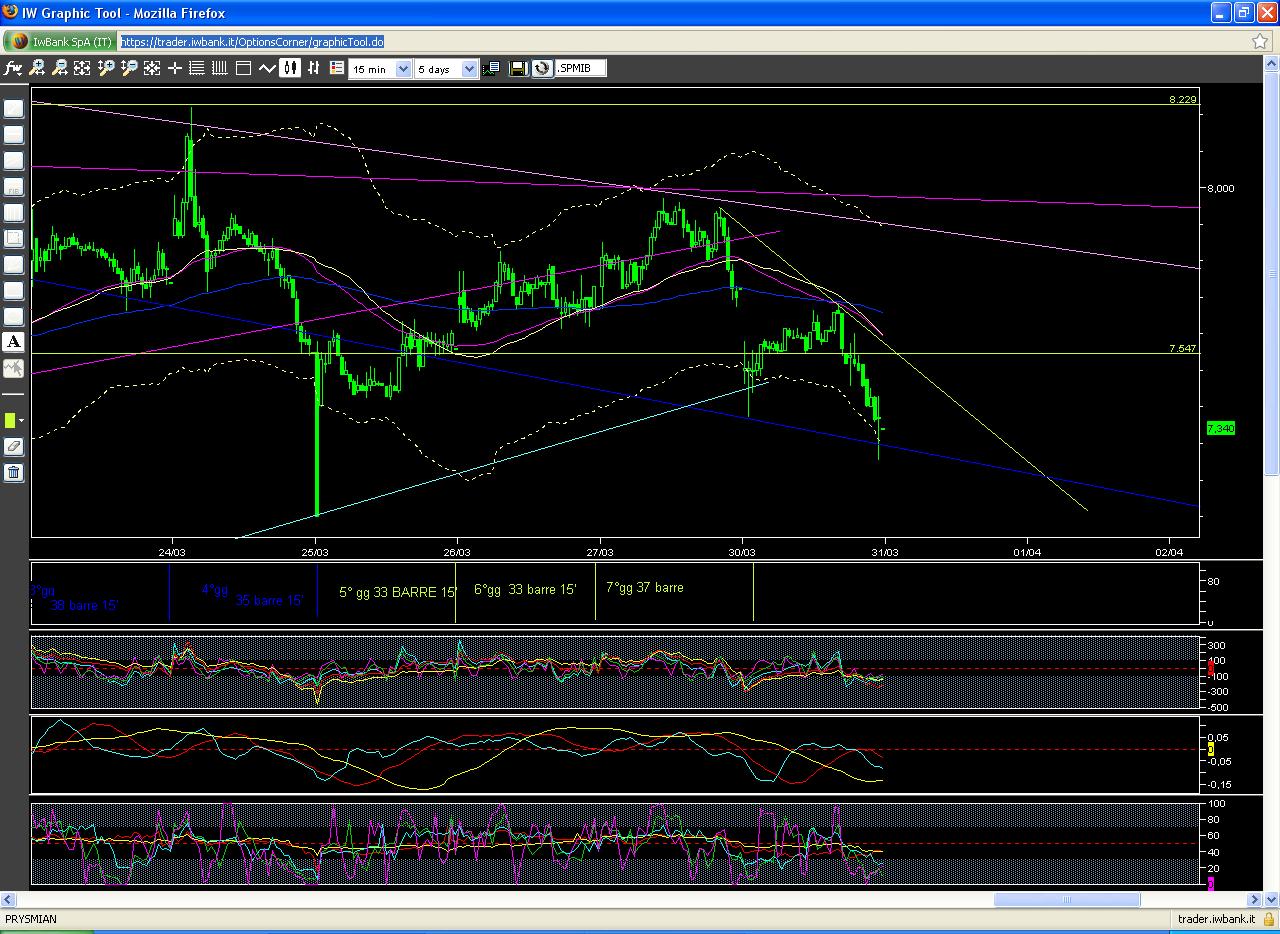Click the 30/03 date axis label
This screenshot has width=1280, height=934.
click(742, 551)
